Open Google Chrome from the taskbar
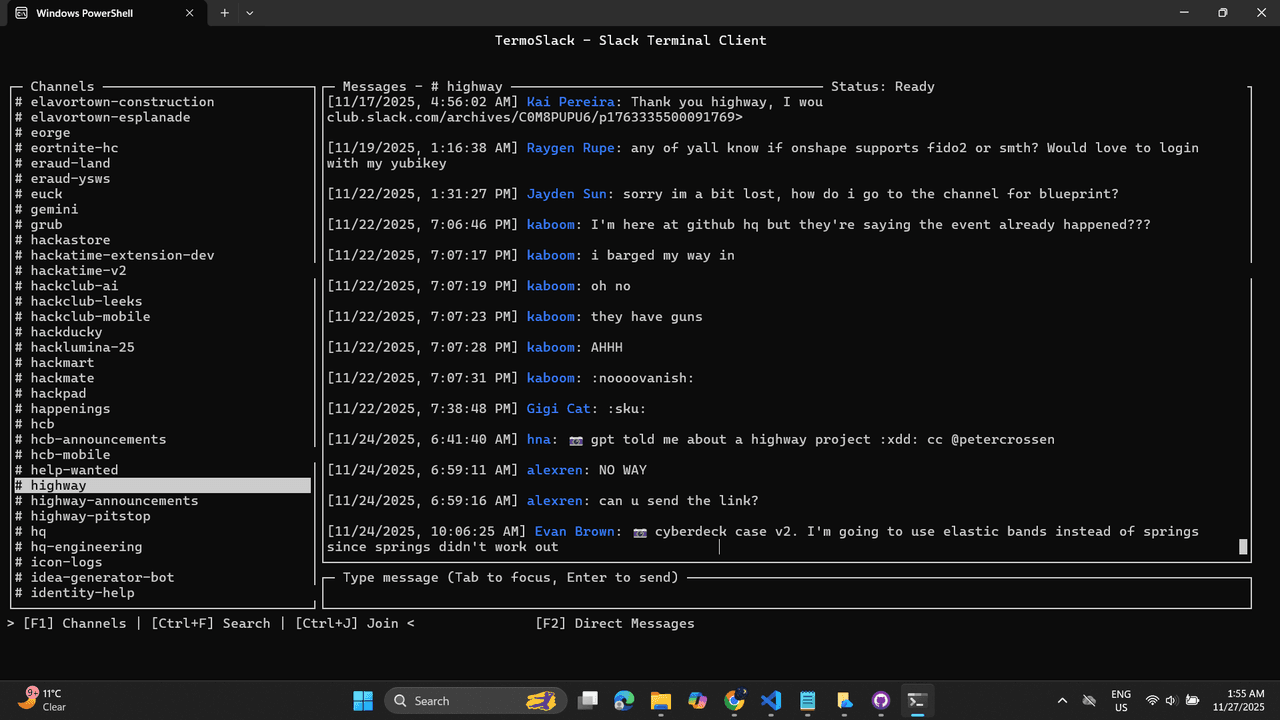The width and height of the screenshot is (1280, 720). [x=734, y=700]
